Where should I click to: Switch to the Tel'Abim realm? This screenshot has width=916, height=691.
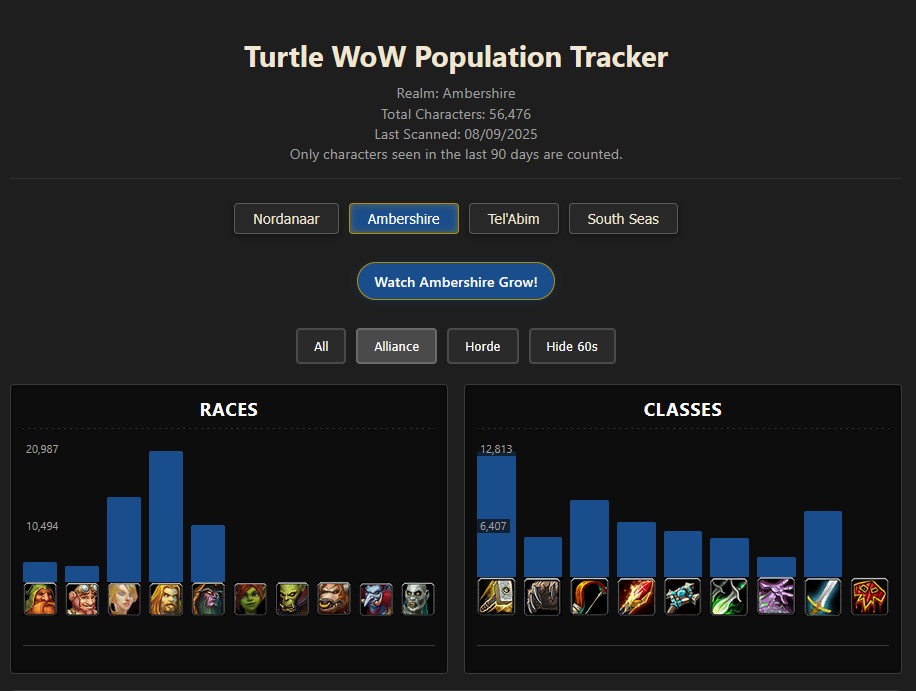coord(513,218)
